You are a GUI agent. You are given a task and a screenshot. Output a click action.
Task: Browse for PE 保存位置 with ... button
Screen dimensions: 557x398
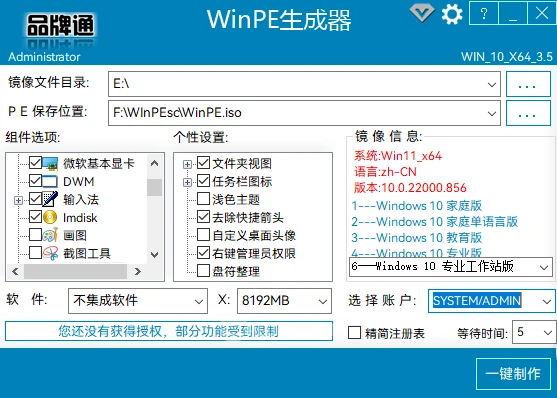tap(528, 113)
